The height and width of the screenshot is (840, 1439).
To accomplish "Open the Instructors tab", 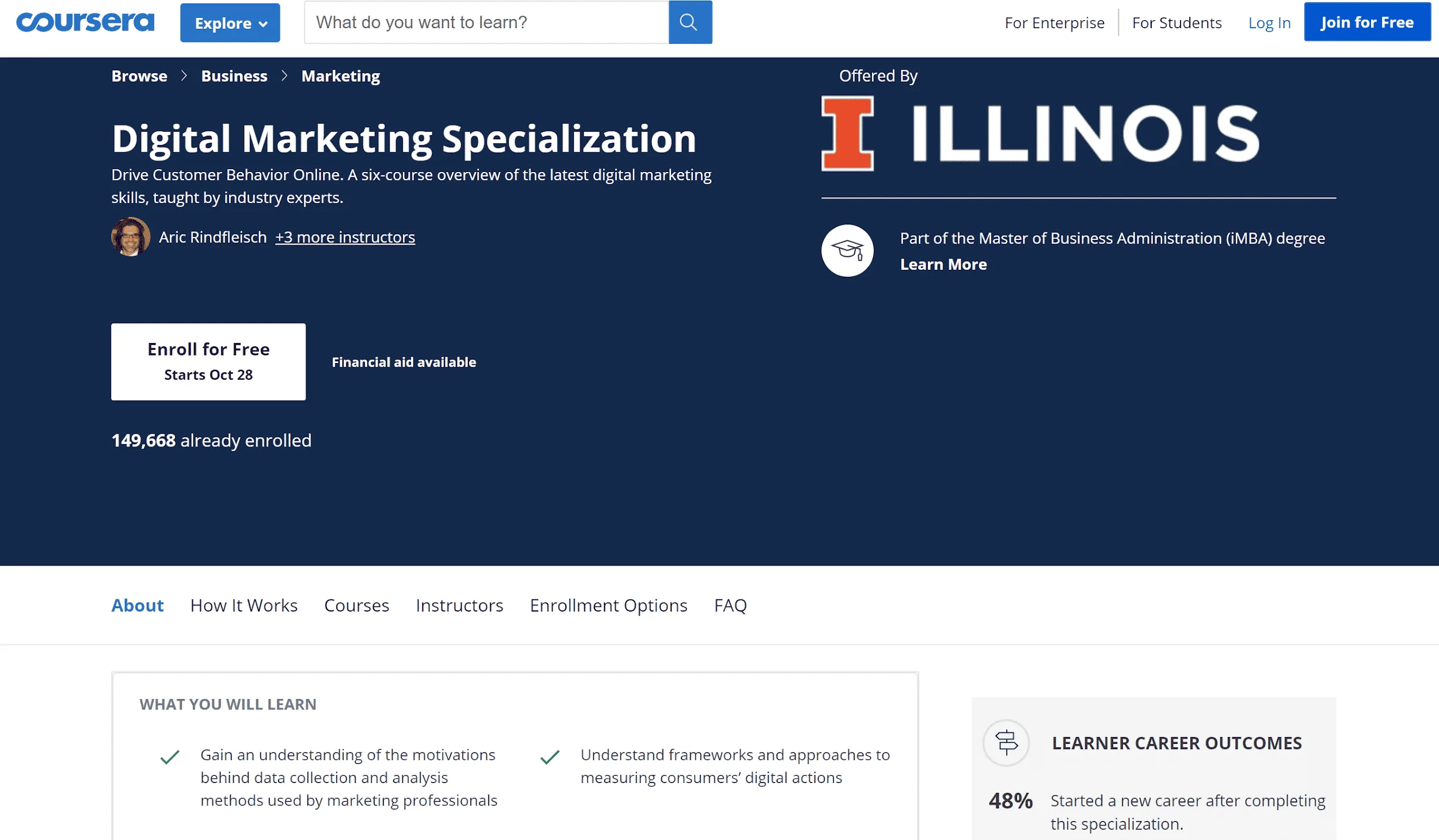I will 459,605.
